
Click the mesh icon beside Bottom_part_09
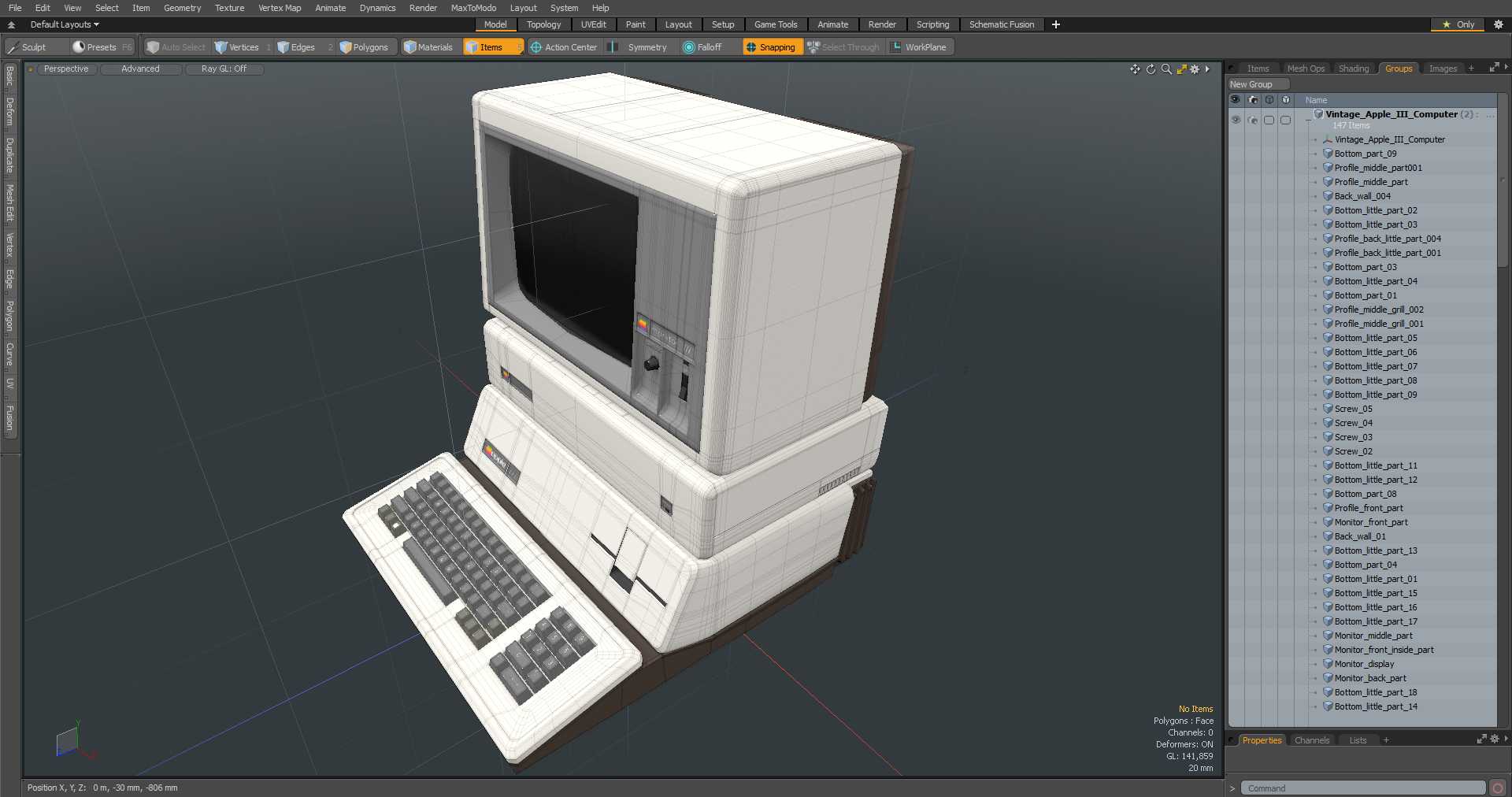pyautogui.click(x=1328, y=154)
